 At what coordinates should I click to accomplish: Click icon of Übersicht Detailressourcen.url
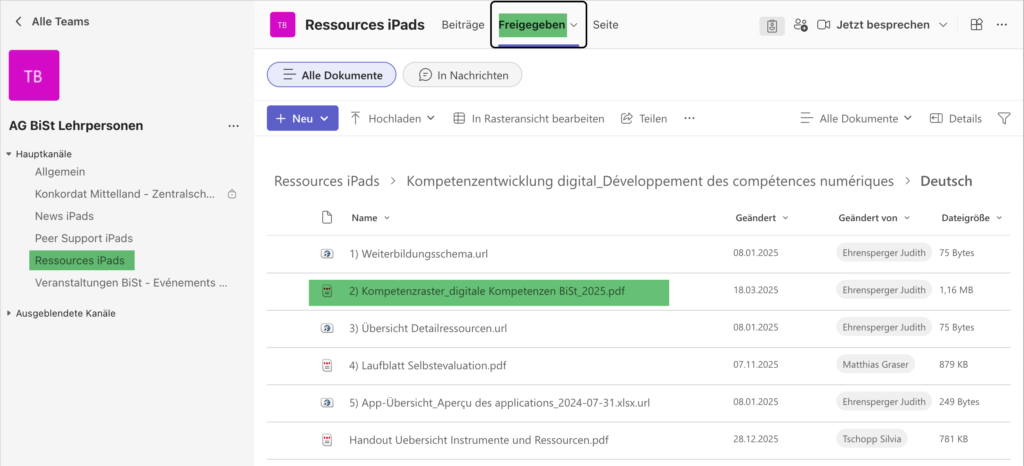pos(327,328)
